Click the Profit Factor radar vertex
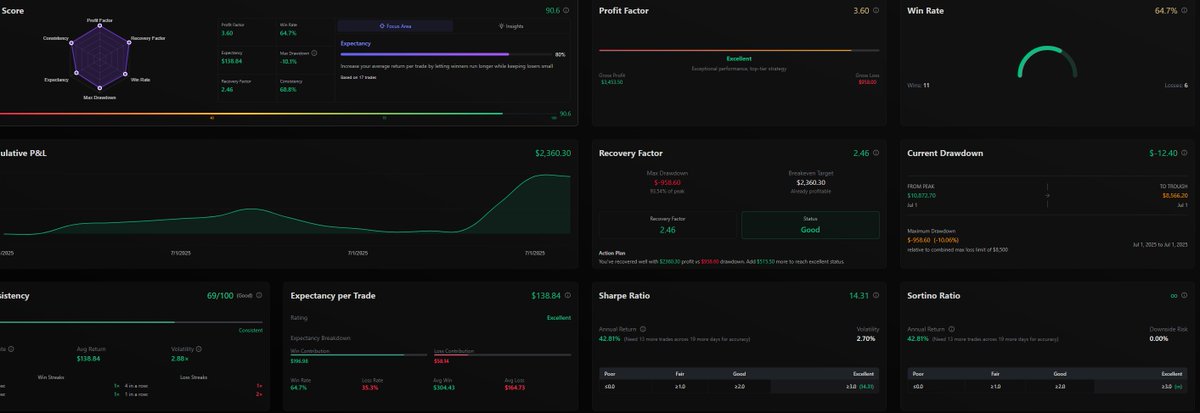Screen dimensions: 1200x413 99,28
